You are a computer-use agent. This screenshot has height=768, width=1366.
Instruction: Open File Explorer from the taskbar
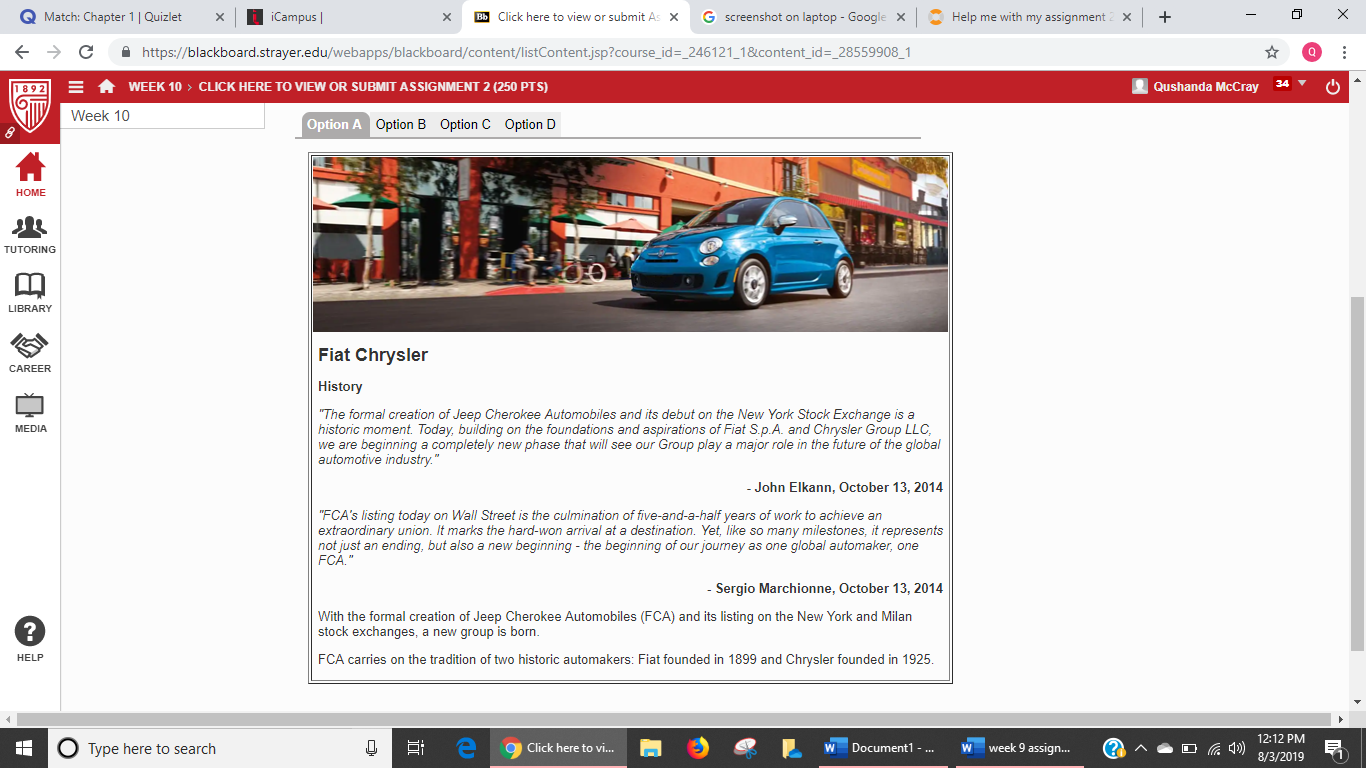(651, 748)
